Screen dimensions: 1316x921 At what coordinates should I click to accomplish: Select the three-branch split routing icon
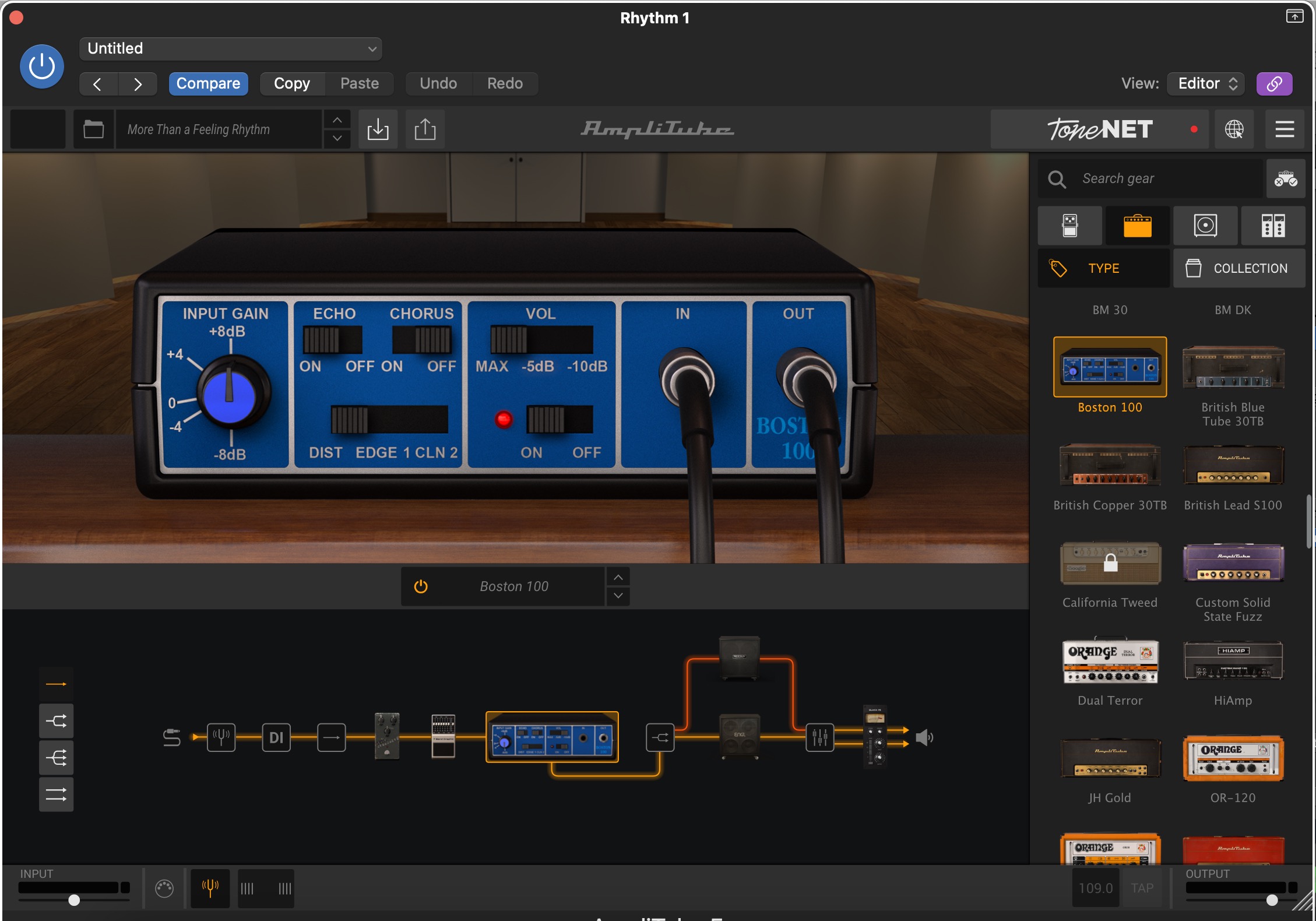pyautogui.click(x=56, y=758)
